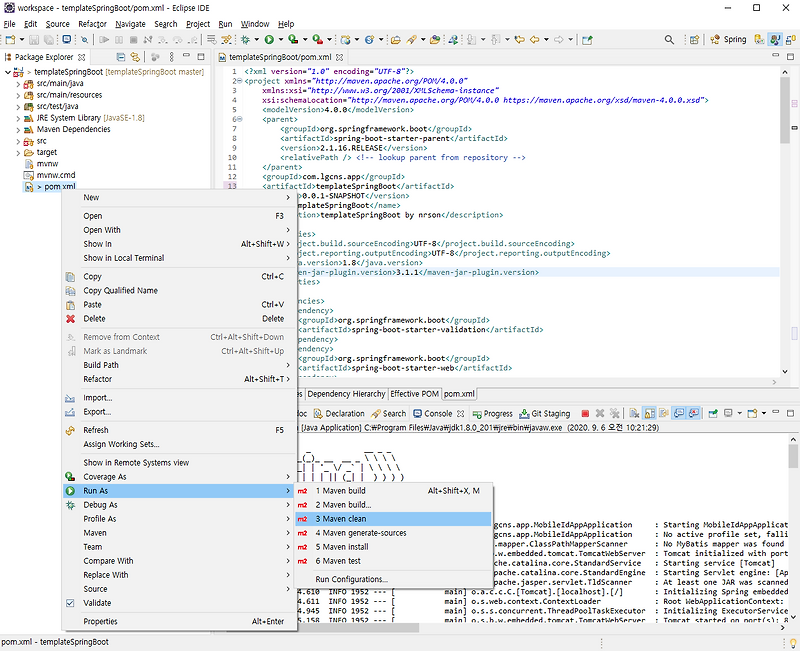800x651 pixels.
Task: Choose '6 Maven test' in submenu
Action: 393,561
